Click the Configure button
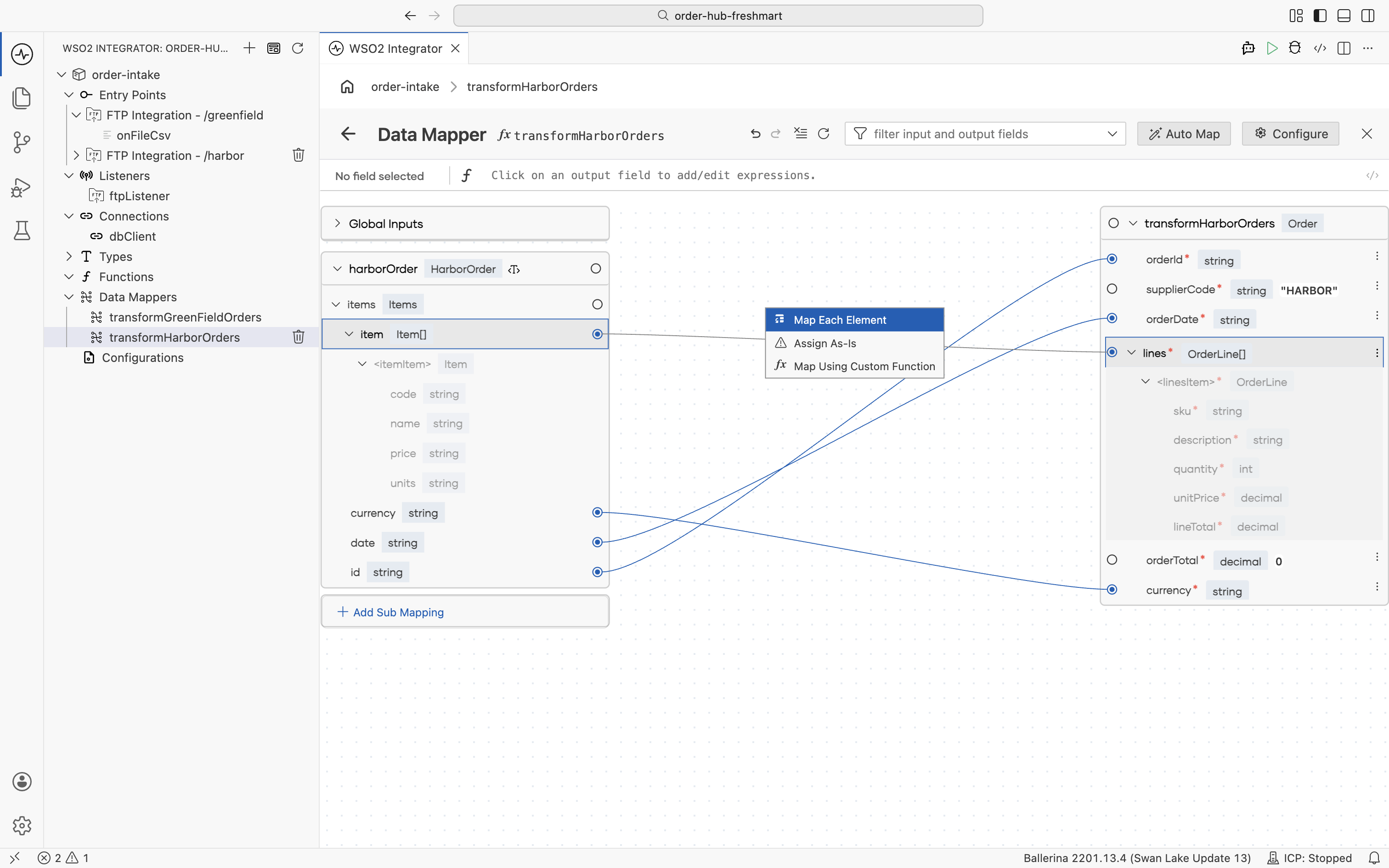The width and height of the screenshot is (1389, 868). [1290, 134]
